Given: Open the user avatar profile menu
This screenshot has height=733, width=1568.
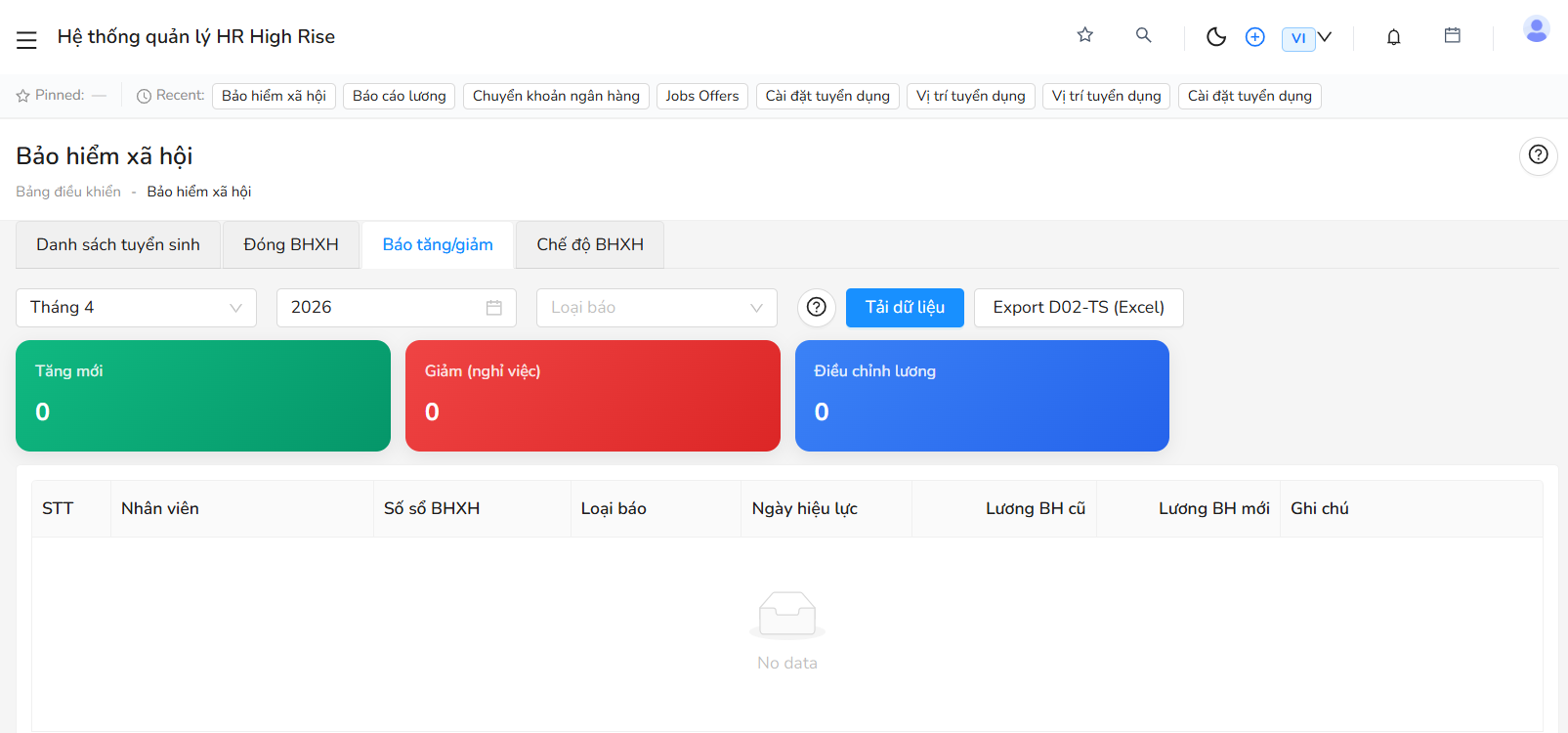Looking at the screenshot, I should tap(1537, 29).
